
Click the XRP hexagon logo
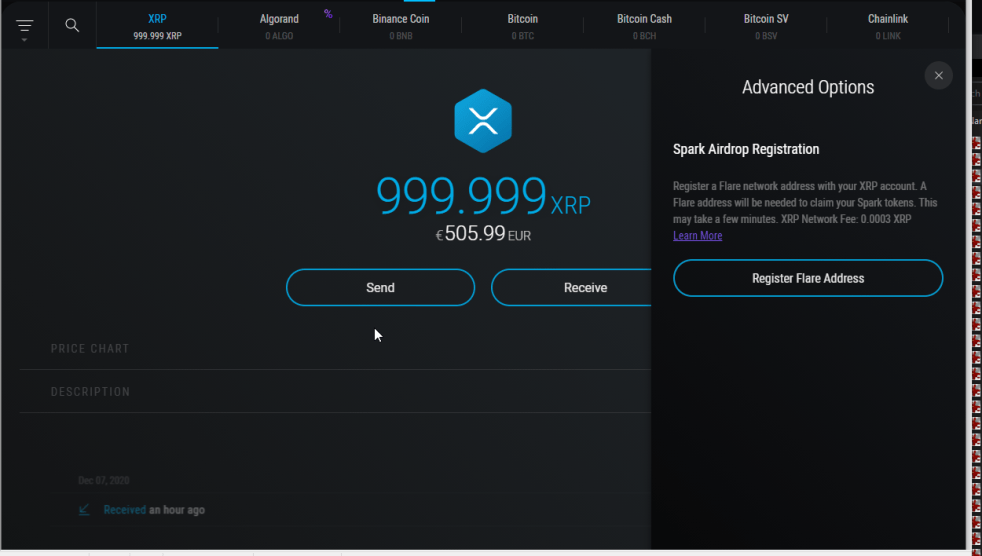point(483,121)
